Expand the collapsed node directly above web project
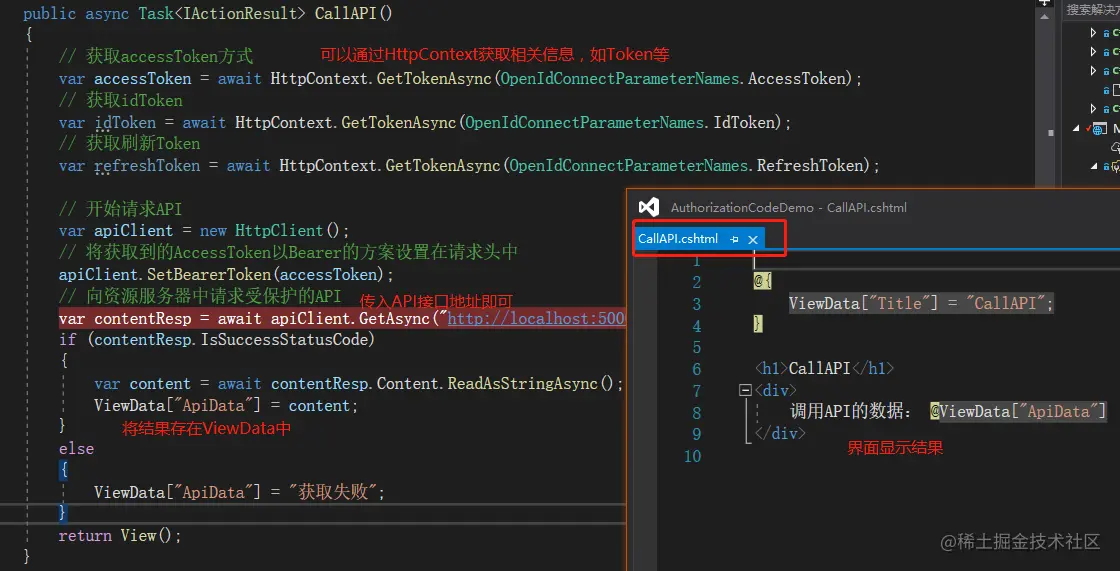The width and height of the screenshot is (1120, 571). coord(1093,109)
